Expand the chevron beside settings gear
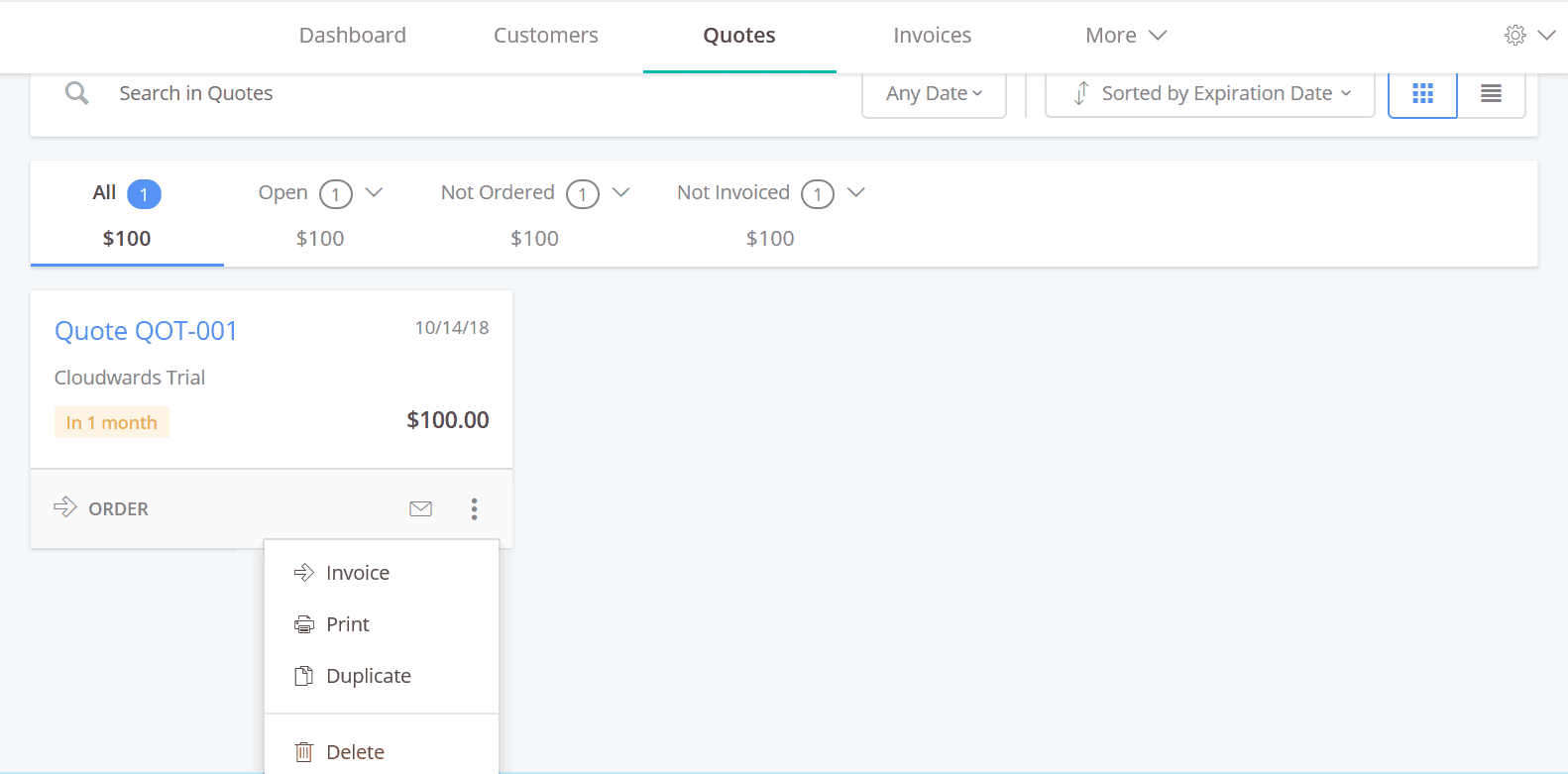 coord(1546,36)
